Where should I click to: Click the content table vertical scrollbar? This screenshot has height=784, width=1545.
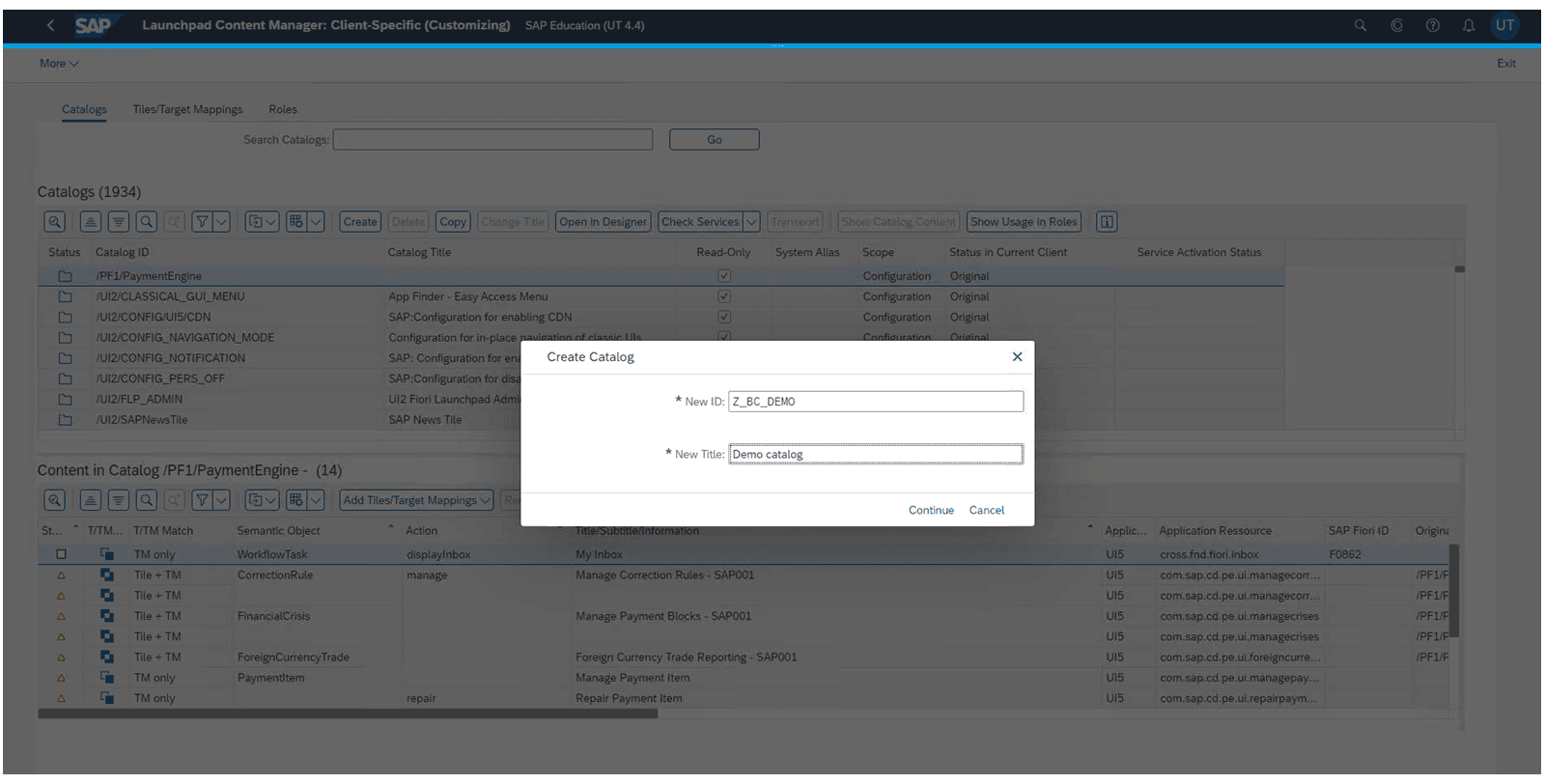coord(1454,591)
